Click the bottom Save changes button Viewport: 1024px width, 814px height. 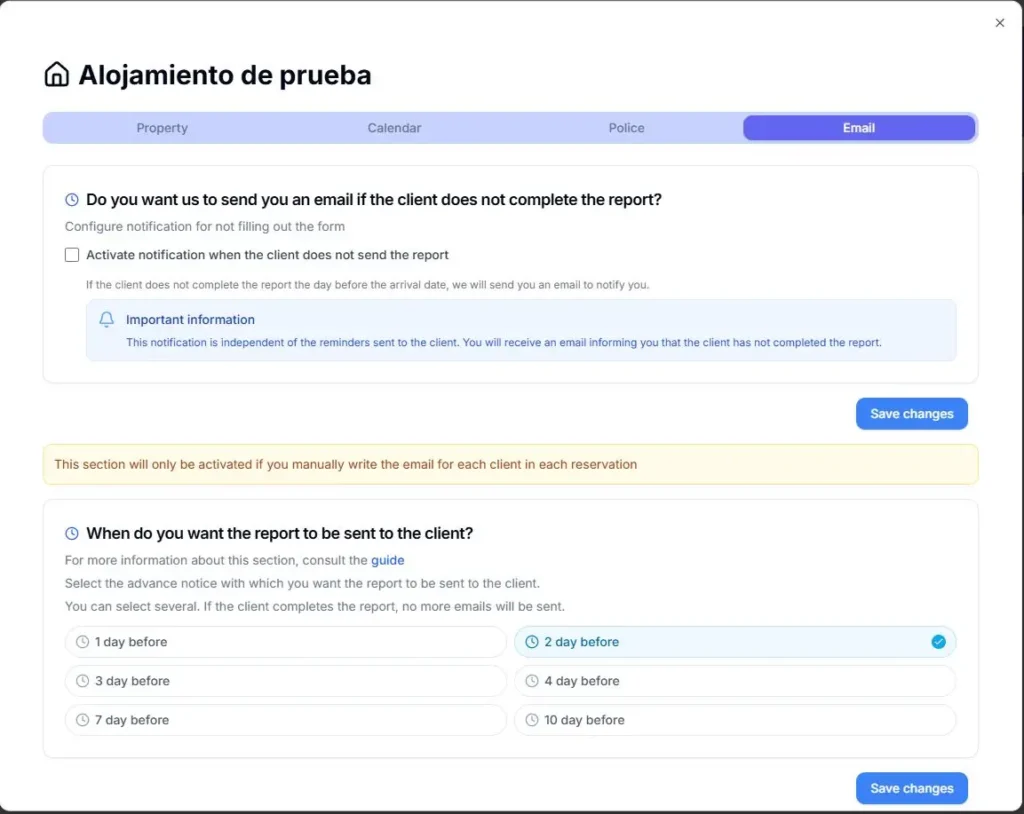pos(911,788)
